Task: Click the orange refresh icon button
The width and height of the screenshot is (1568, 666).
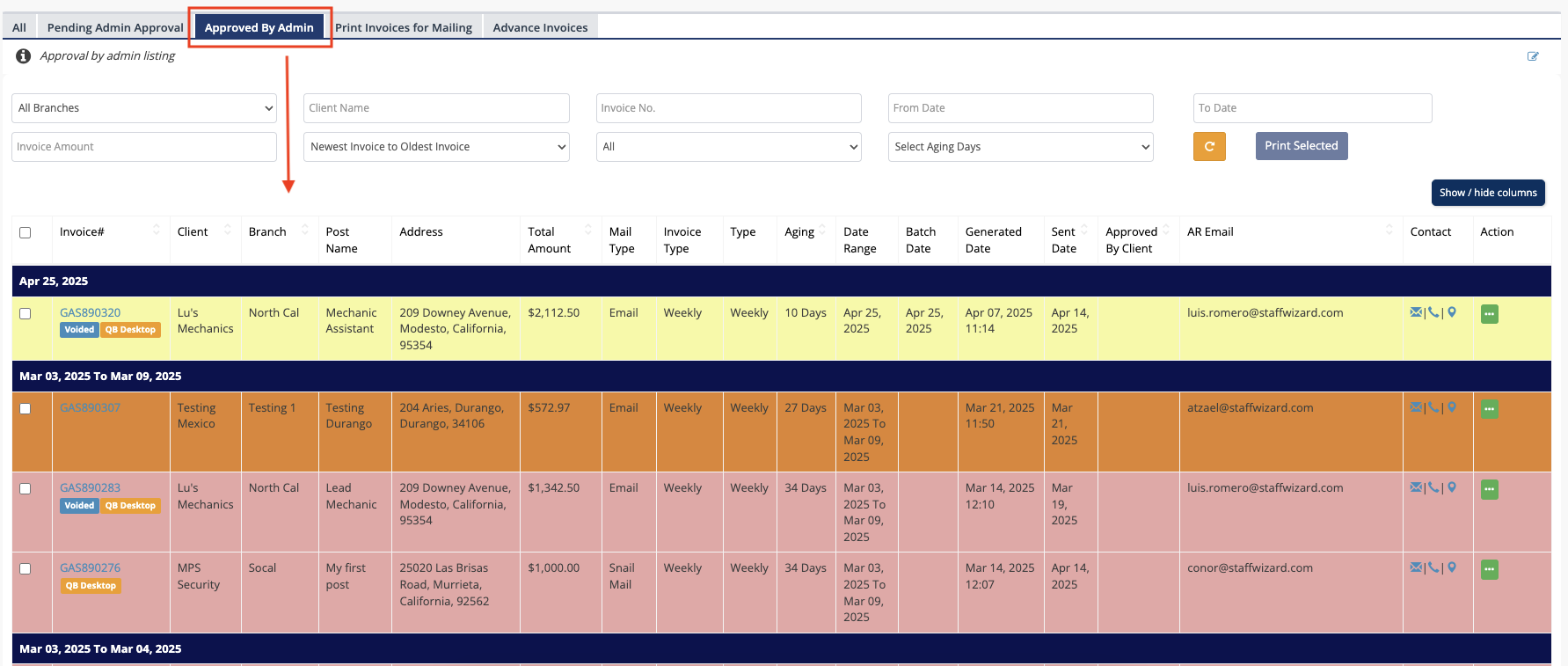Action: click(x=1208, y=146)
